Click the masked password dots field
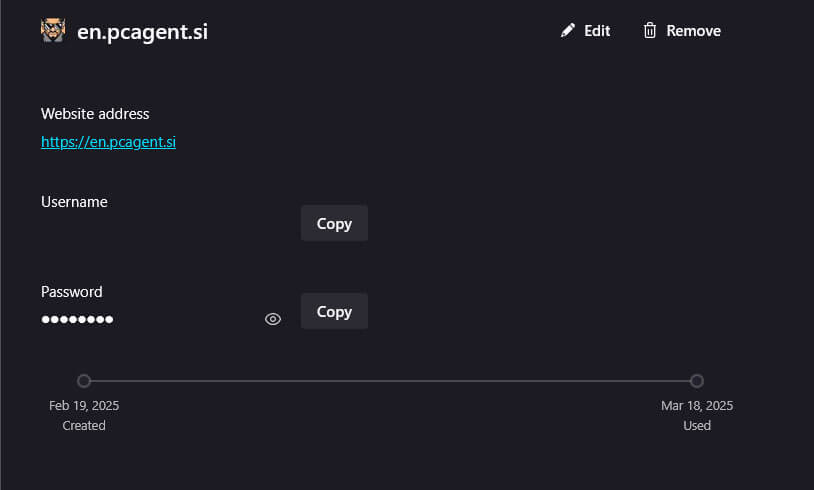This screenshot has height=490, width=814. pos(77,320)
